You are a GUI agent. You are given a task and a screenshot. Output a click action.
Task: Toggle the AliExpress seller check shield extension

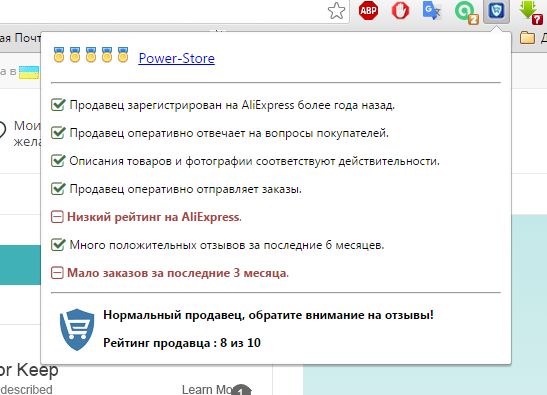(x=496, y=11)
